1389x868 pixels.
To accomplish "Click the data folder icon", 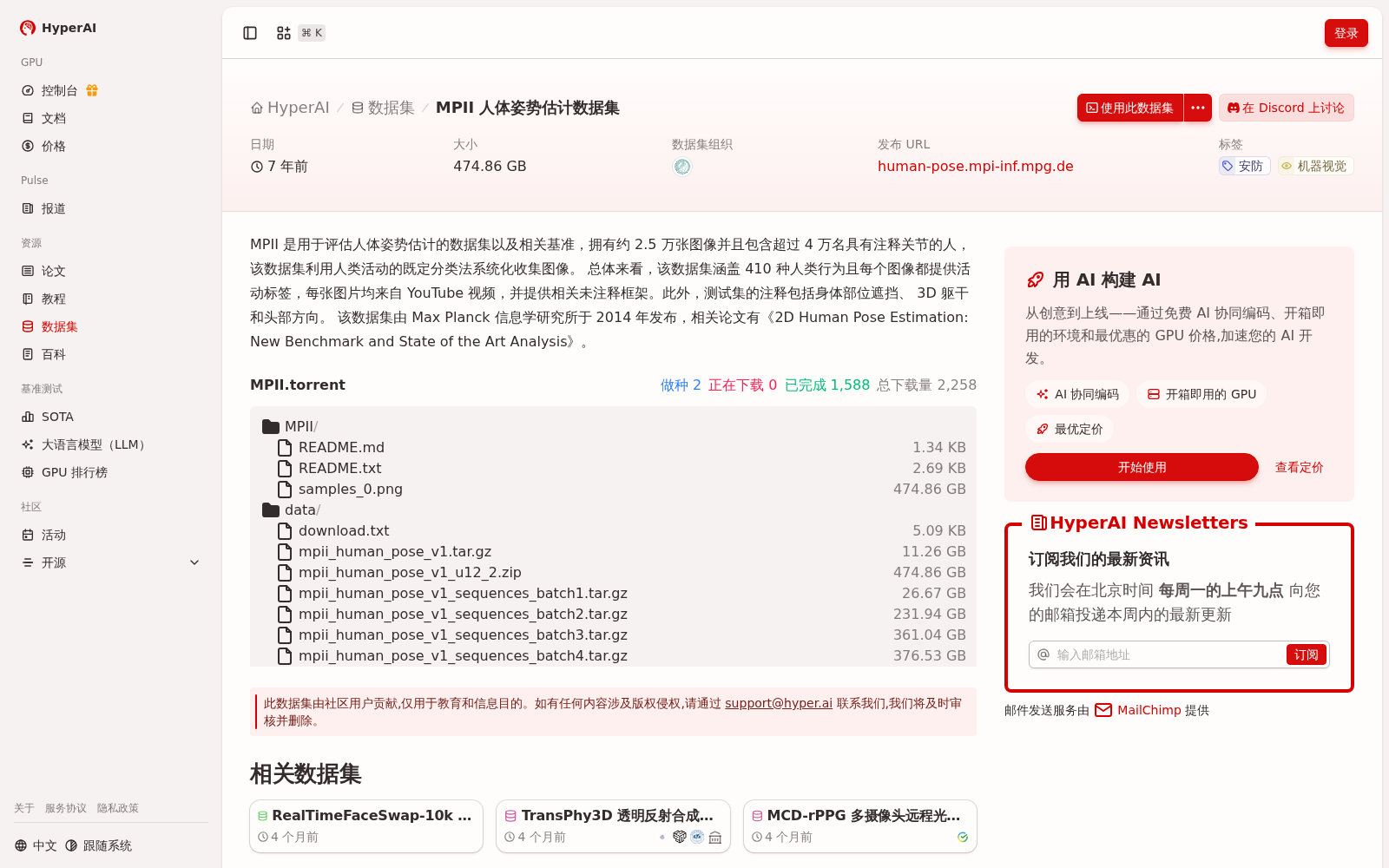I will [271, 510].
